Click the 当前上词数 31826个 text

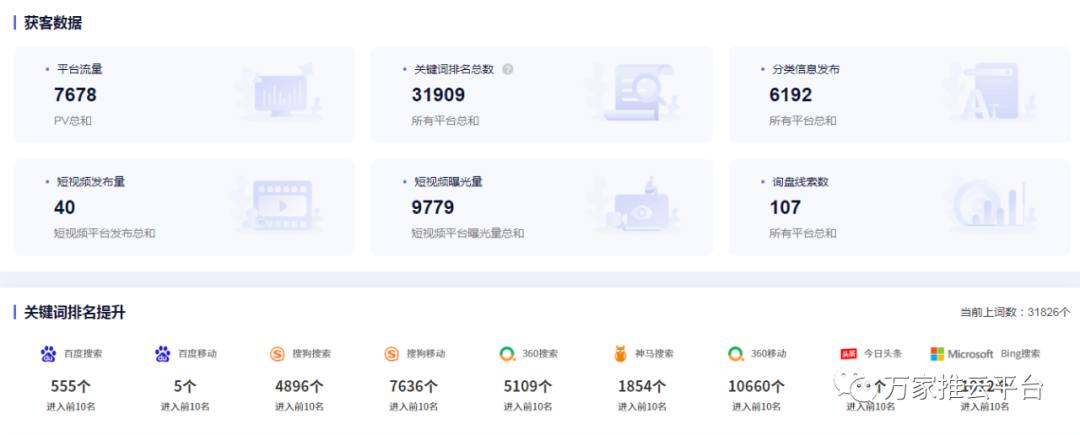pos(1014,312)
